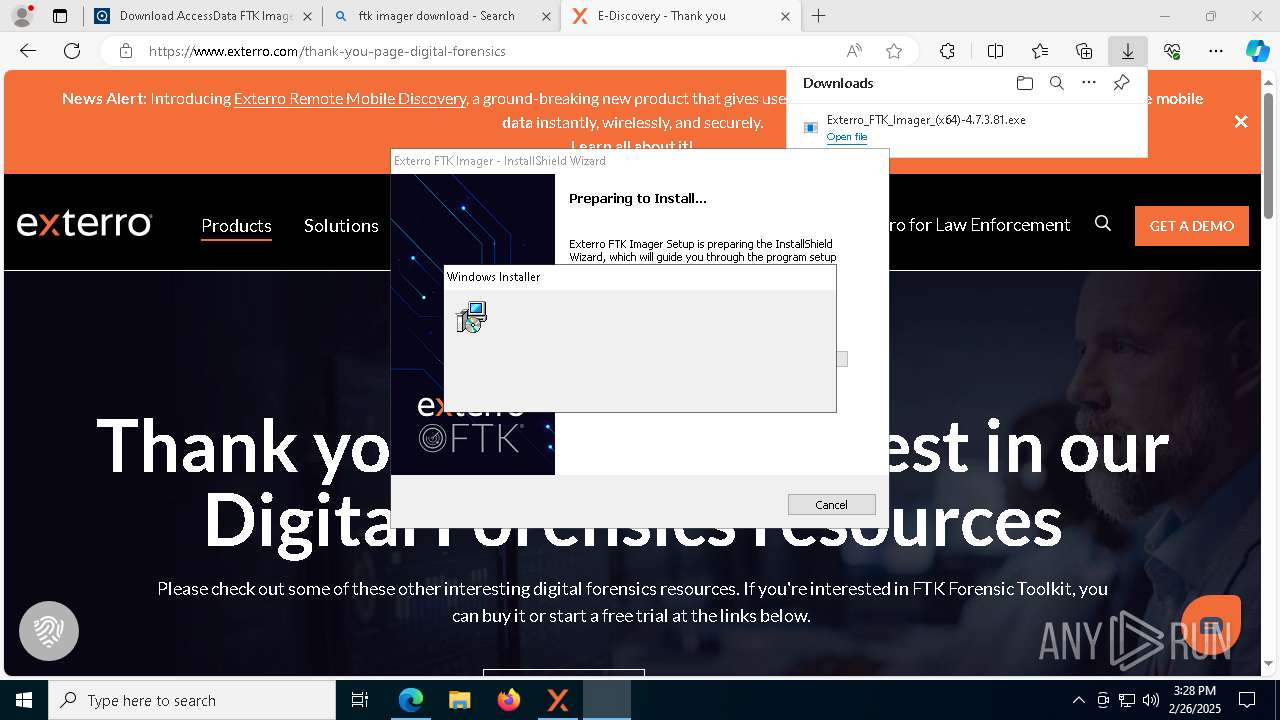Open Collections icon in toolbar
This screenshot has height=720, width=1280.
coord(1084,51)
